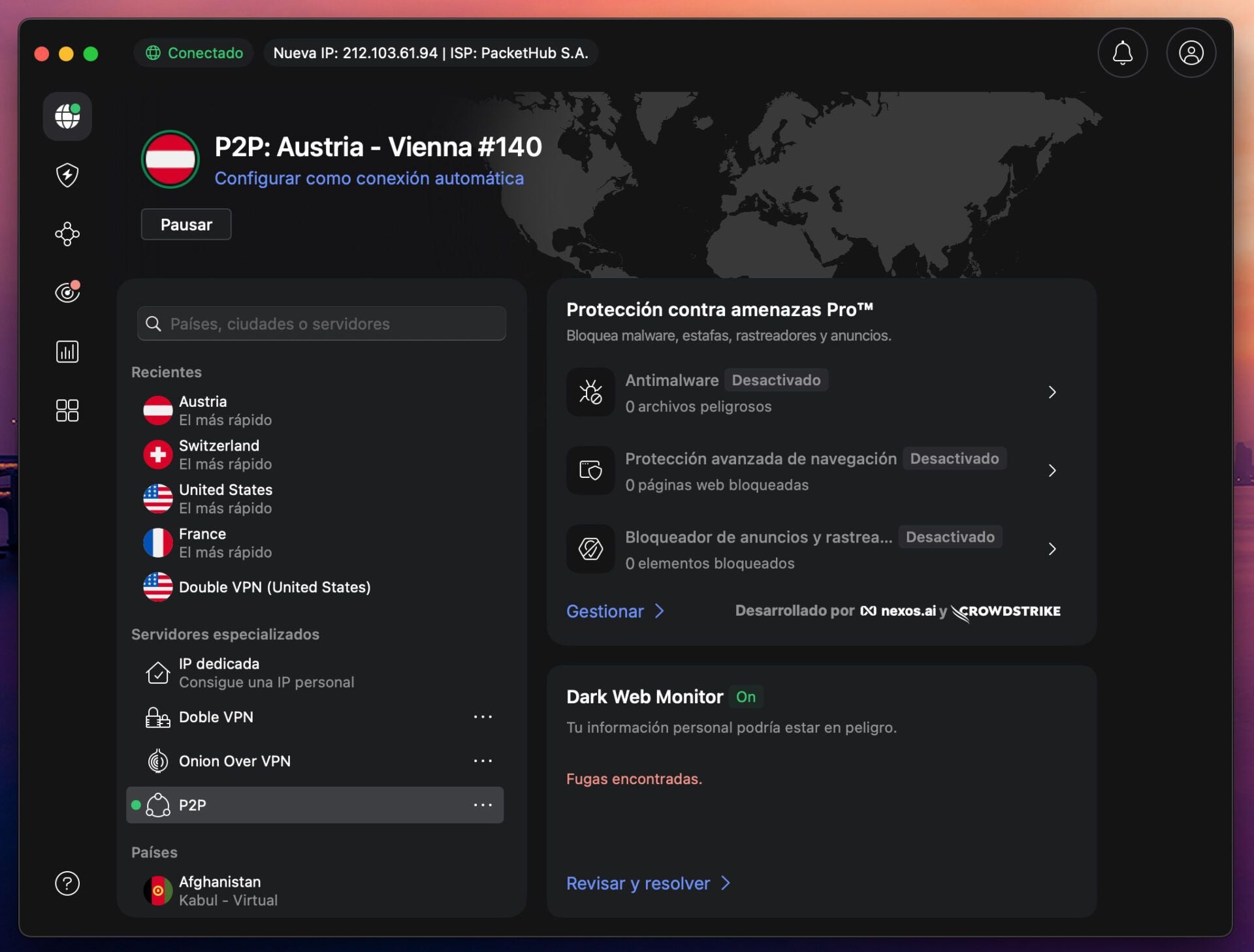Open the Meshnet icon in sidebar

click(67, 234)
